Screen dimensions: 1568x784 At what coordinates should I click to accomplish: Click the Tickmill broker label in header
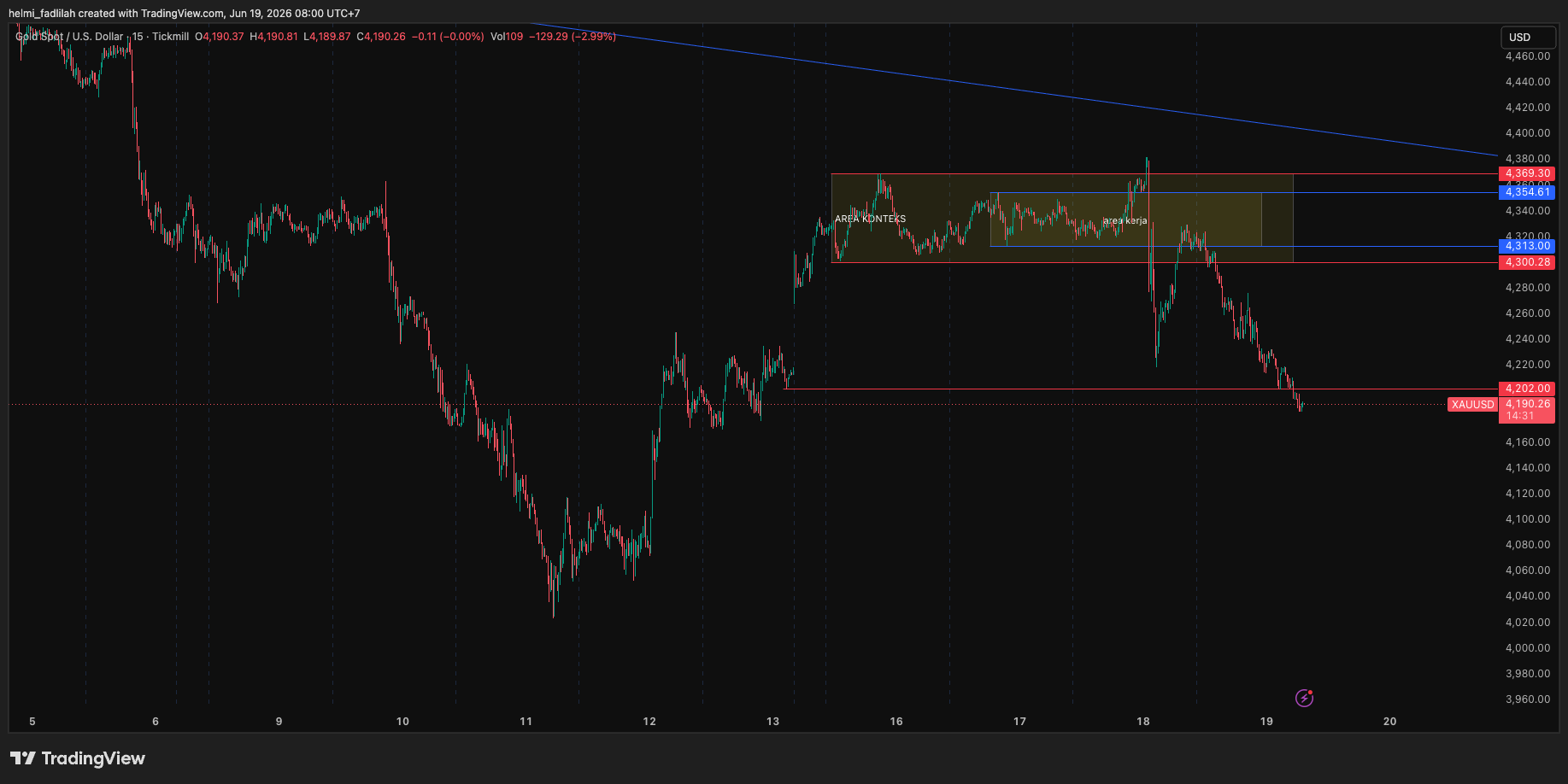[170, 37]
